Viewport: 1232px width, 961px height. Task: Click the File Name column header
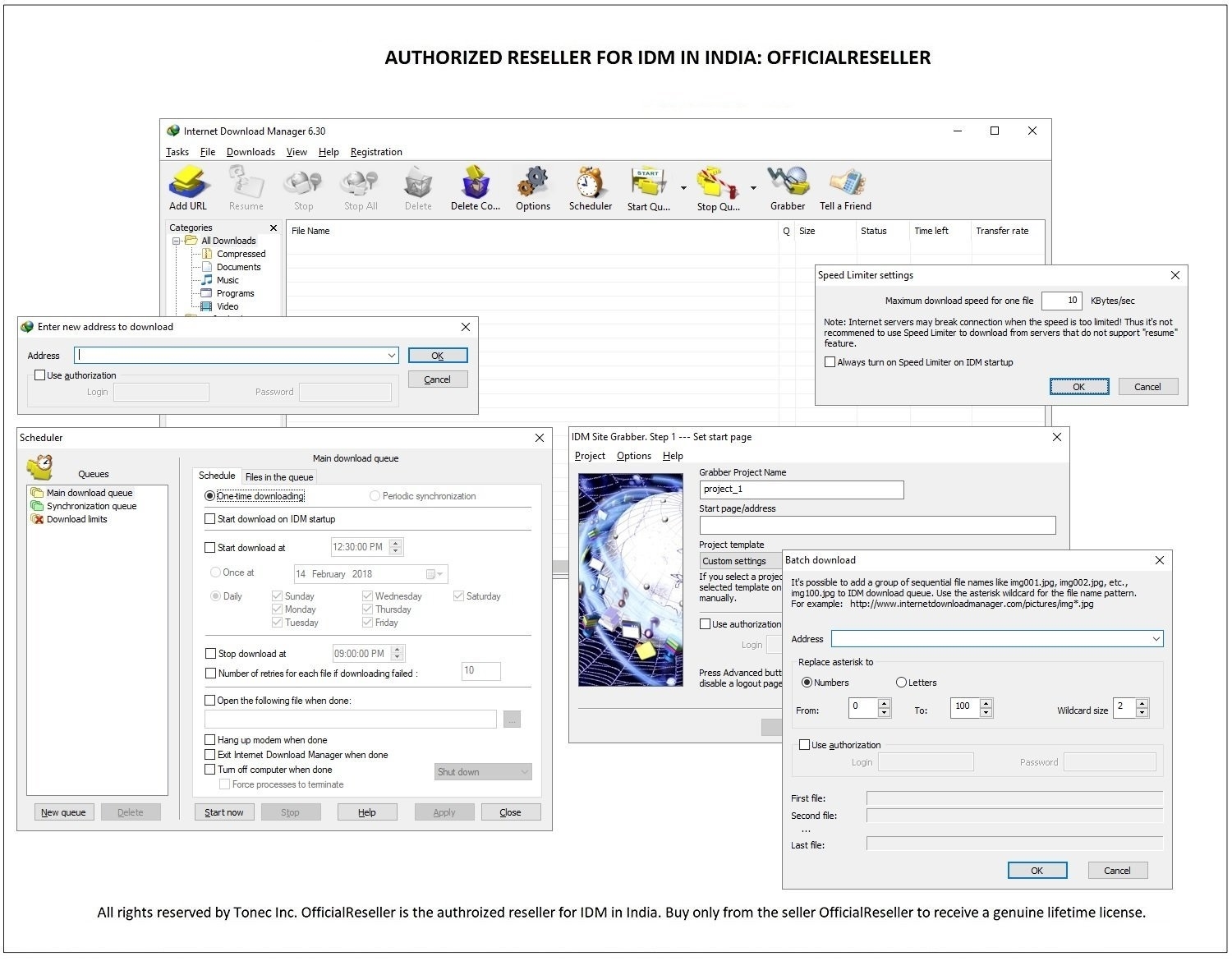coord(532,231)
